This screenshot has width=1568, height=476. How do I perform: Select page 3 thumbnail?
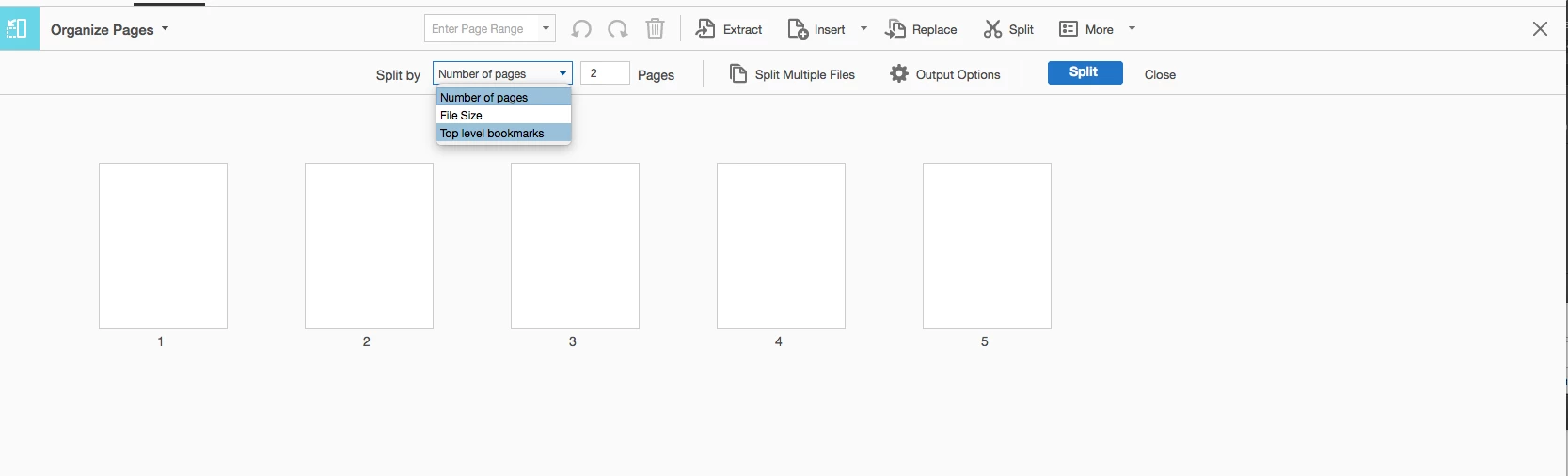tap(575, 246)
